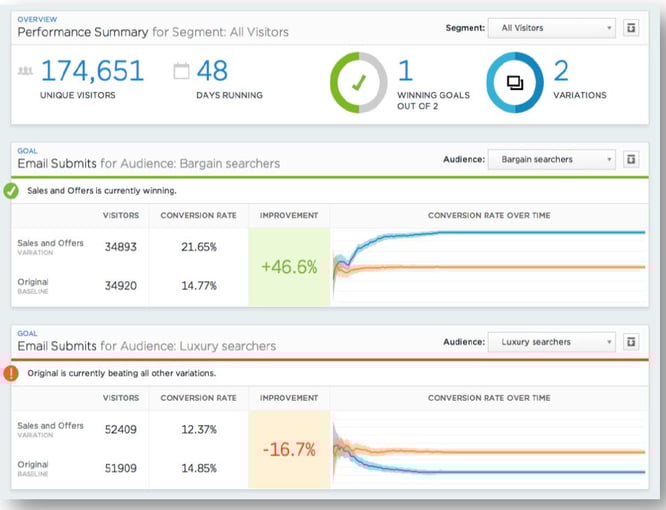Screen dimensions: 666x510
Task: Open the Audience Bargain searchers dropdown
Action: point(551,160)
